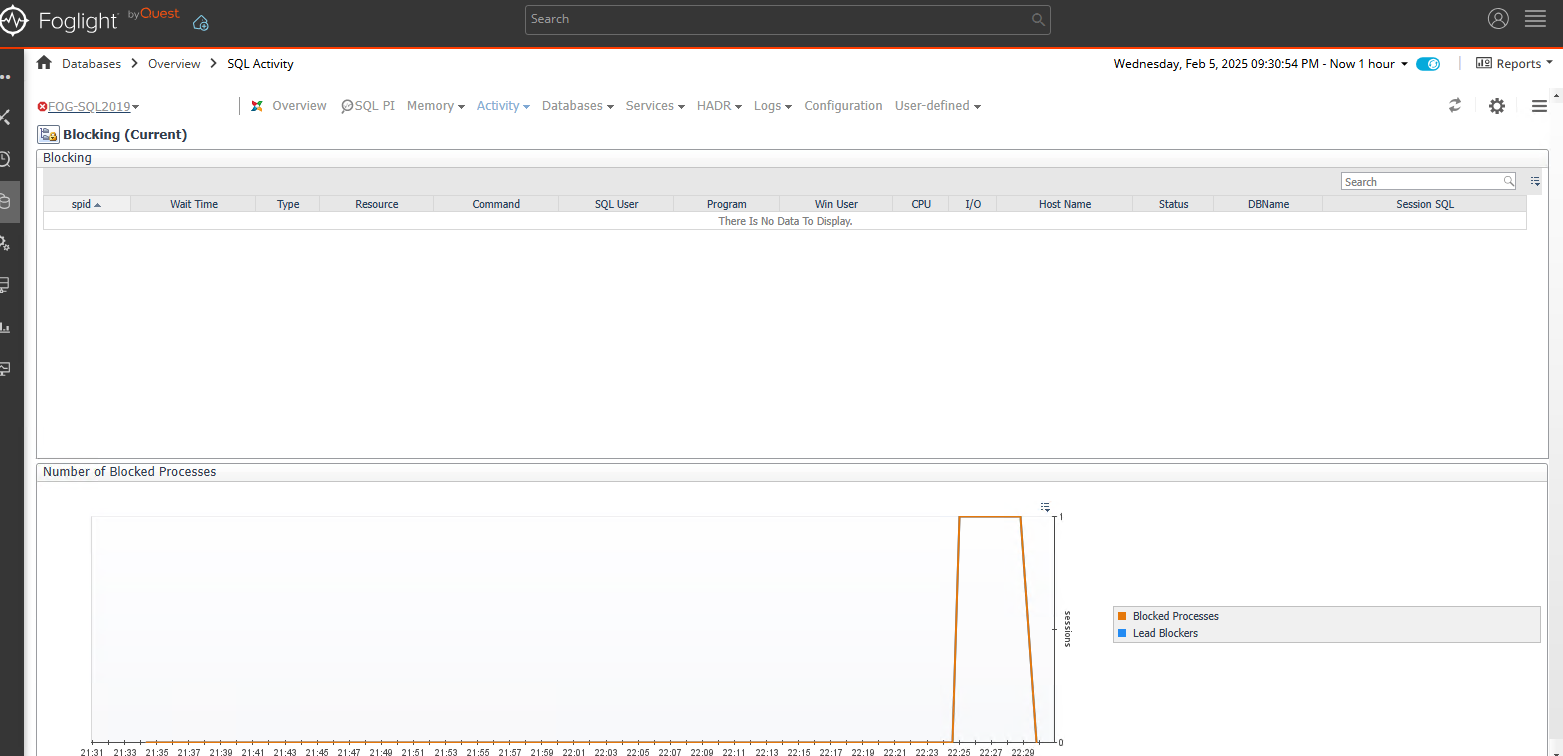Screen dimensions: 1563x756
Task: Open the user profile icon
Action: 1497,19
